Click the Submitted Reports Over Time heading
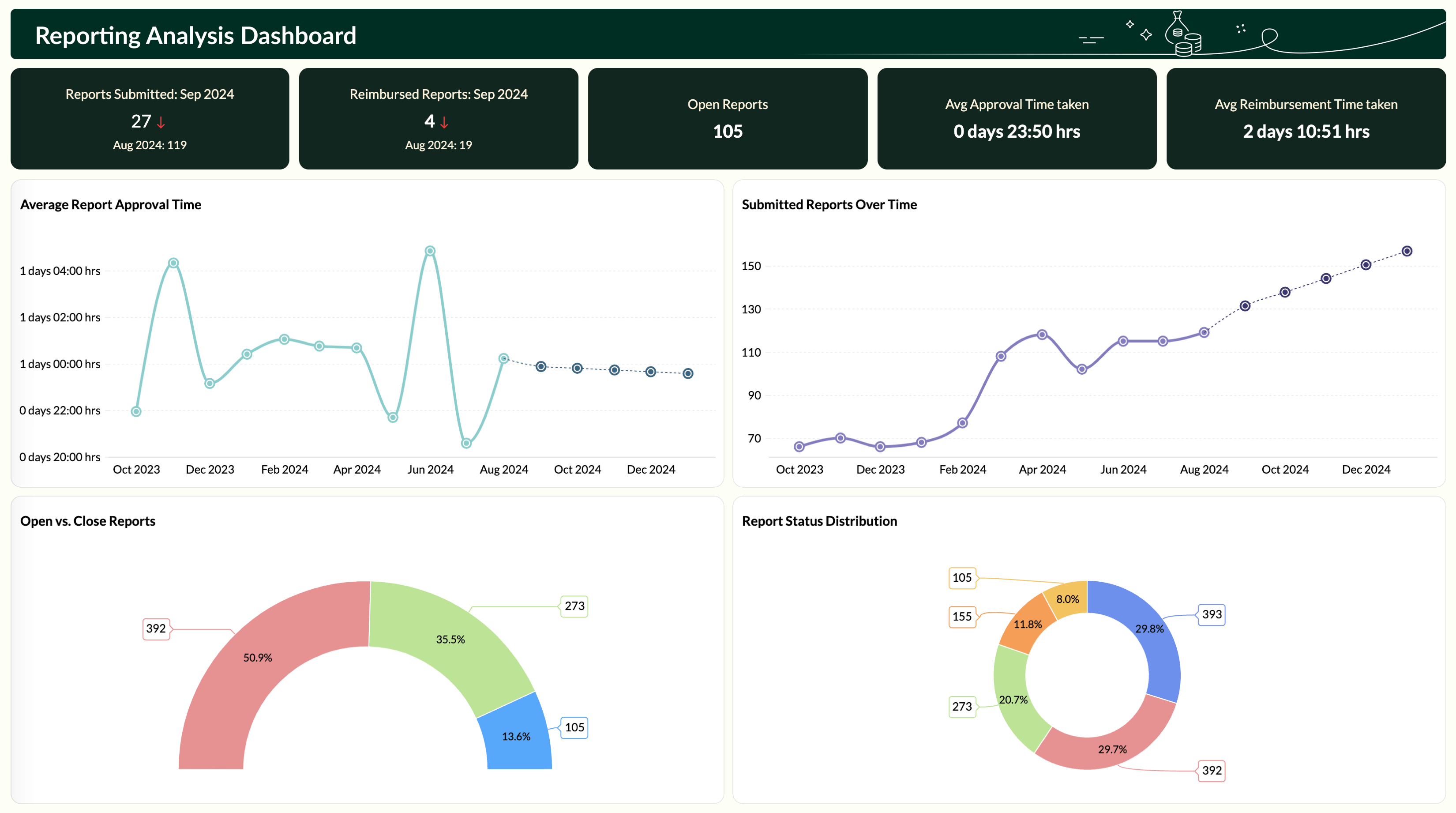 829,205
